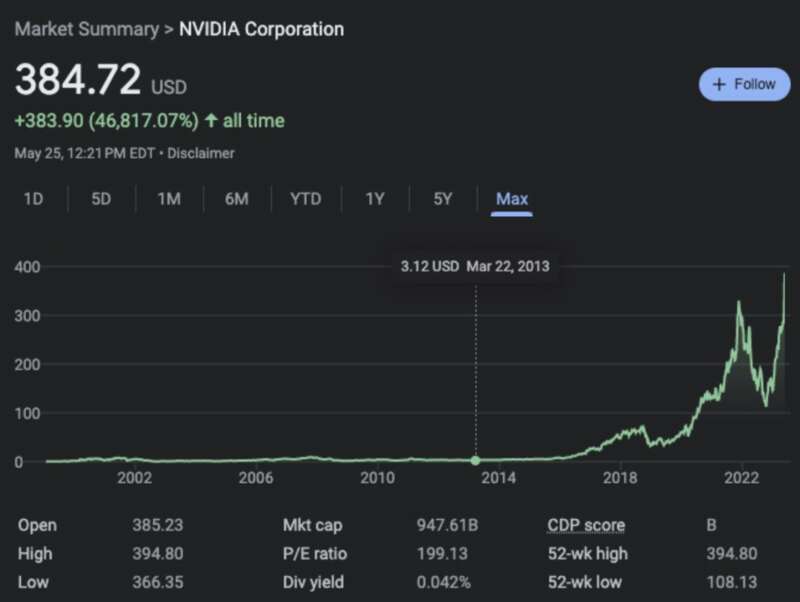Choose the 1Y chart range
The image size is (800, 602).
[375, 198]
